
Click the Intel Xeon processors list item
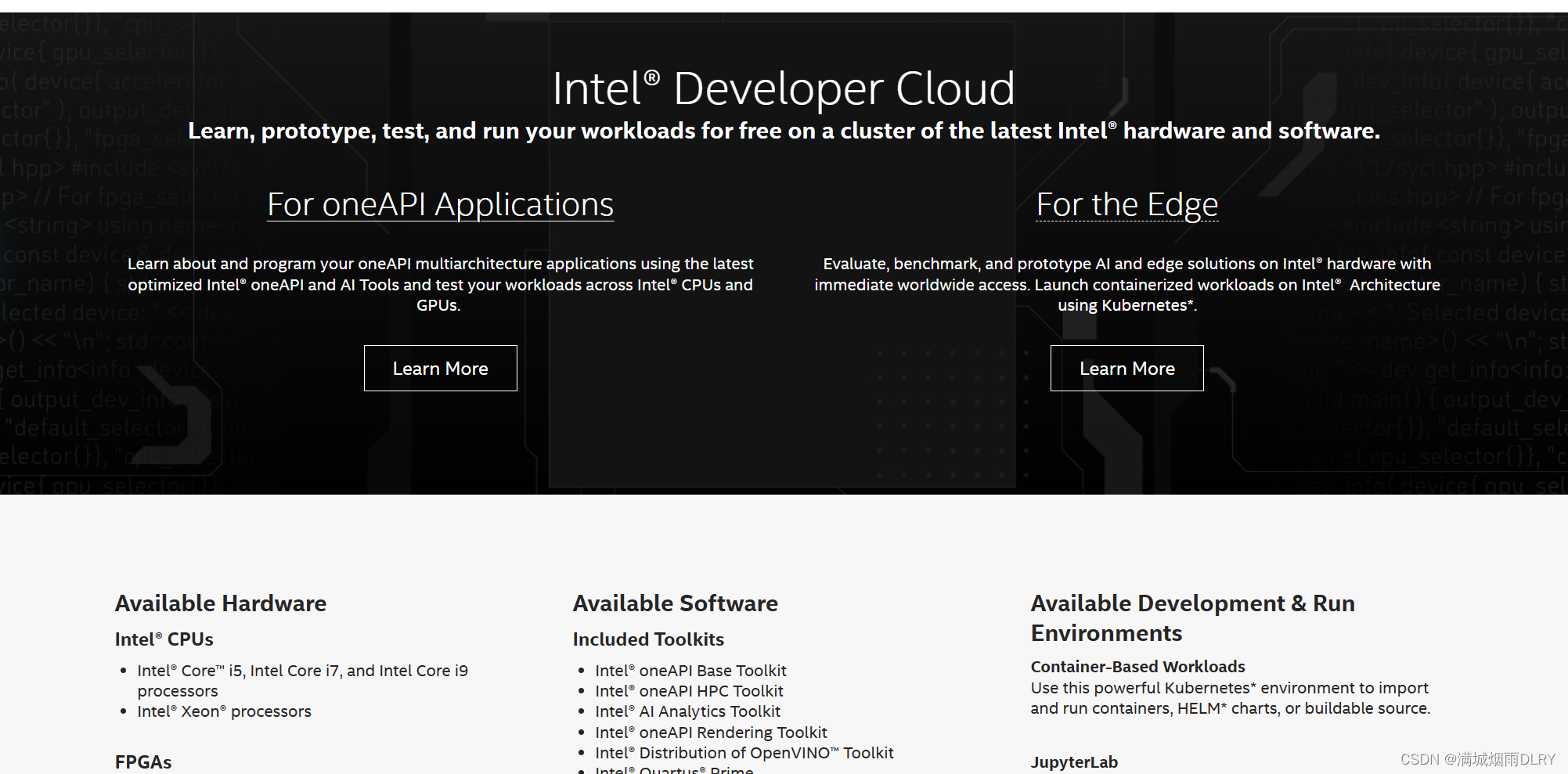[224, 711]
